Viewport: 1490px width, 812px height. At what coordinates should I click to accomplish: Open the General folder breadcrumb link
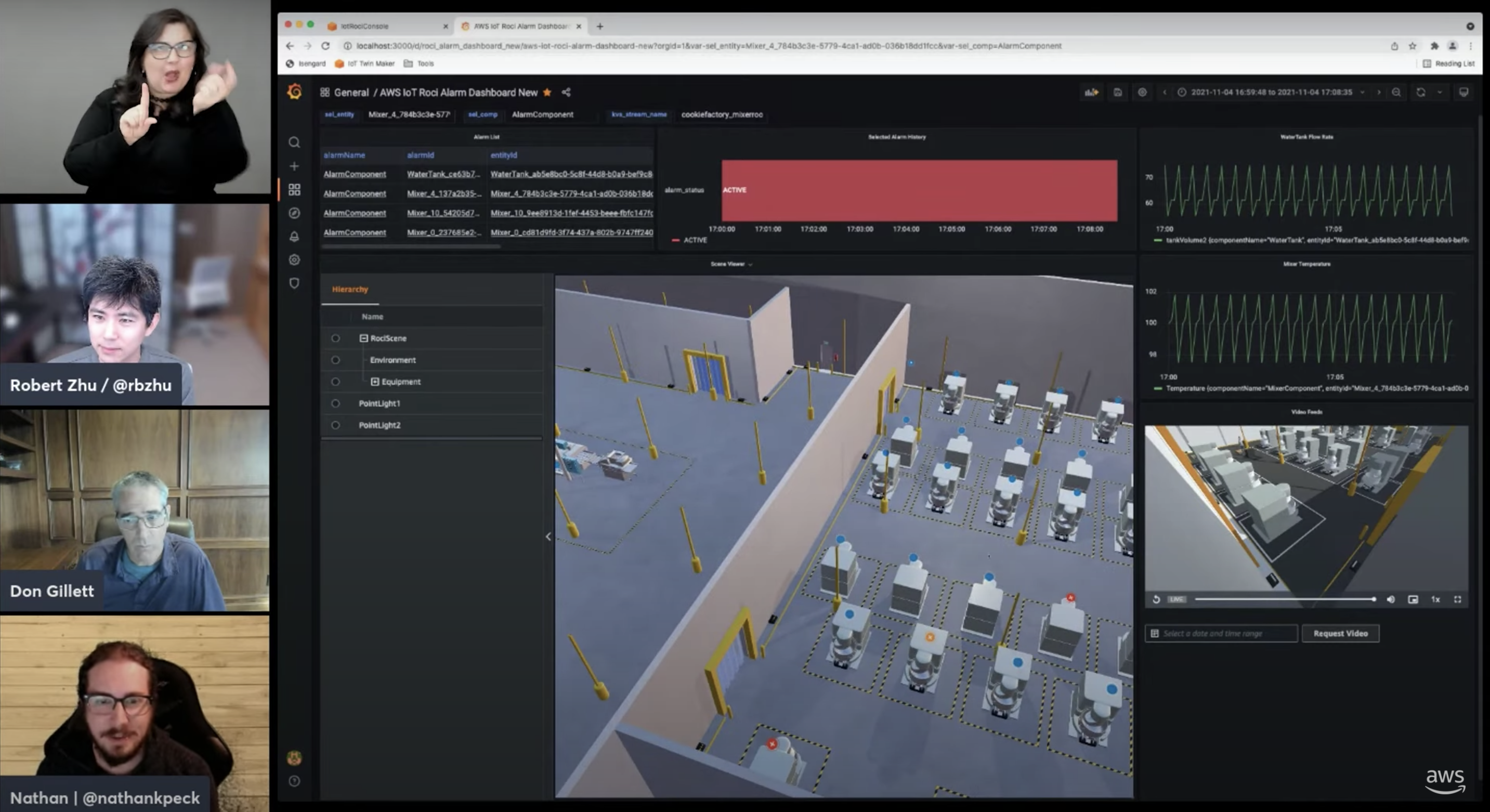(x=351, y=93)
